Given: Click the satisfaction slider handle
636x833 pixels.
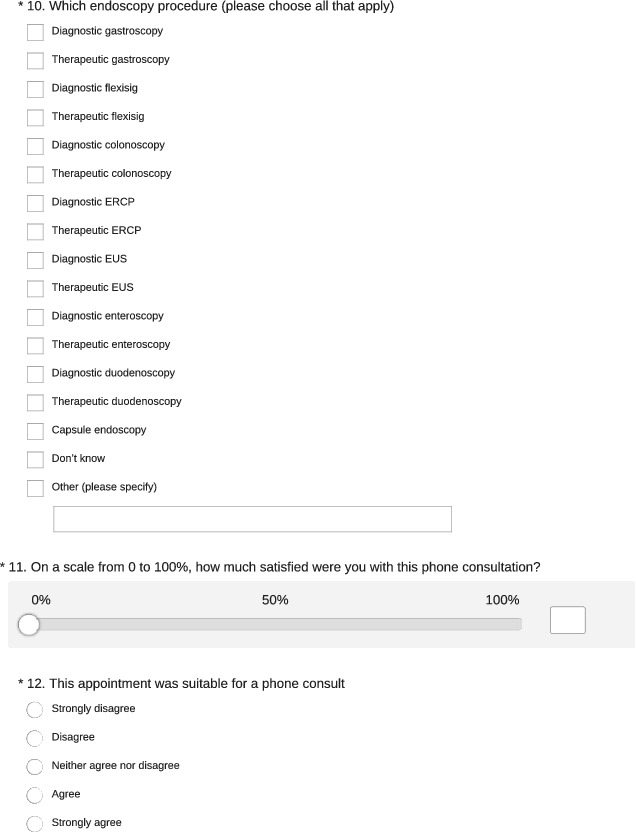Looking at the screenshot, I should (x=29, y=625).
